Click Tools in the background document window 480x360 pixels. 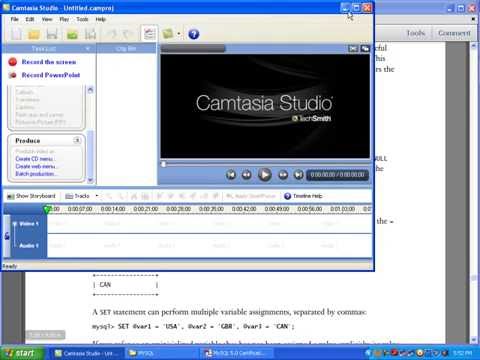[x=416, y=33]
